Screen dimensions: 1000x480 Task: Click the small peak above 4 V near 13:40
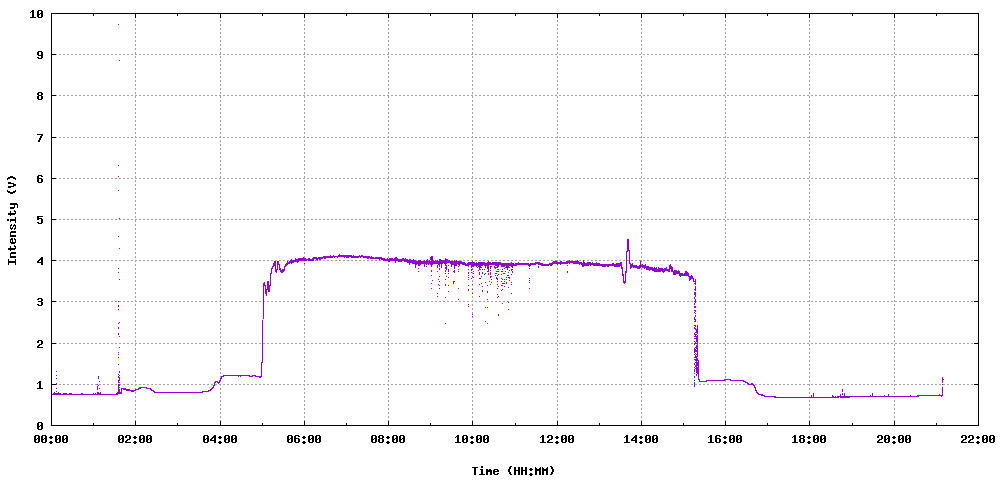[x=628, y=240]
